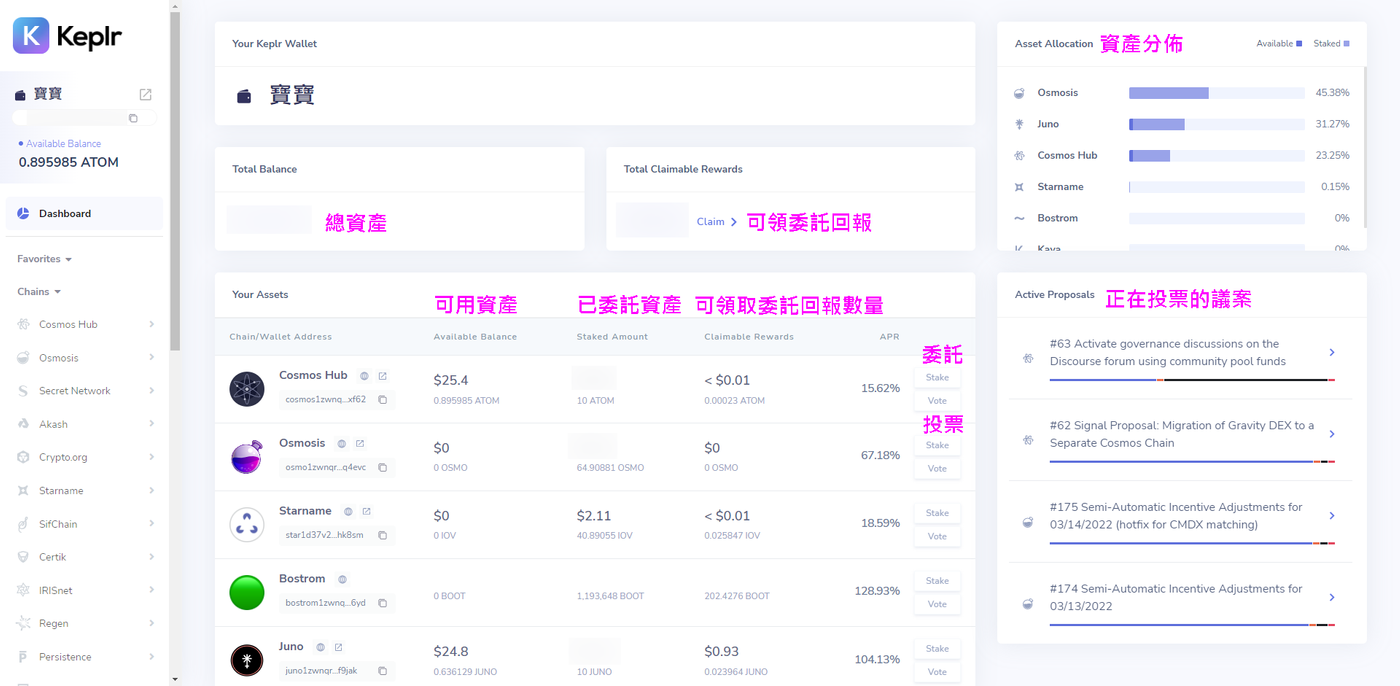Open Juno external explorer link icon
This screenshot has height=686, width=1400.
pyautogui.click(x=338, y=647)
